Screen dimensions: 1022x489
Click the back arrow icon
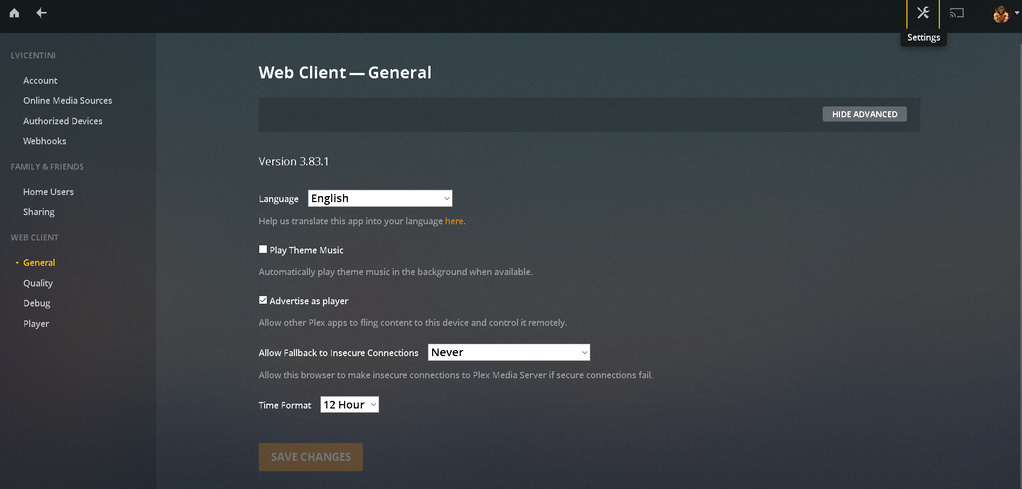[41, 13]
